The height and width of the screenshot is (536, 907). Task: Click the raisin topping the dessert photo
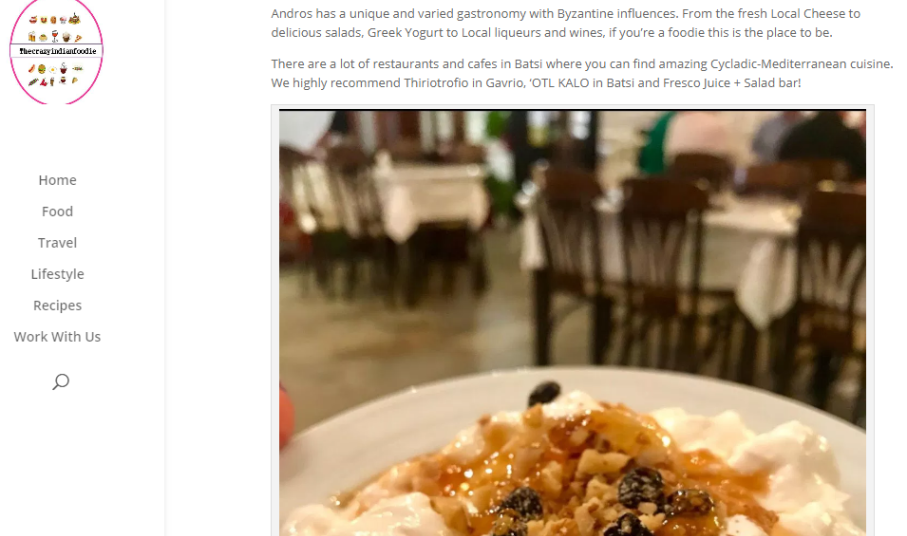tap(544, 393)
